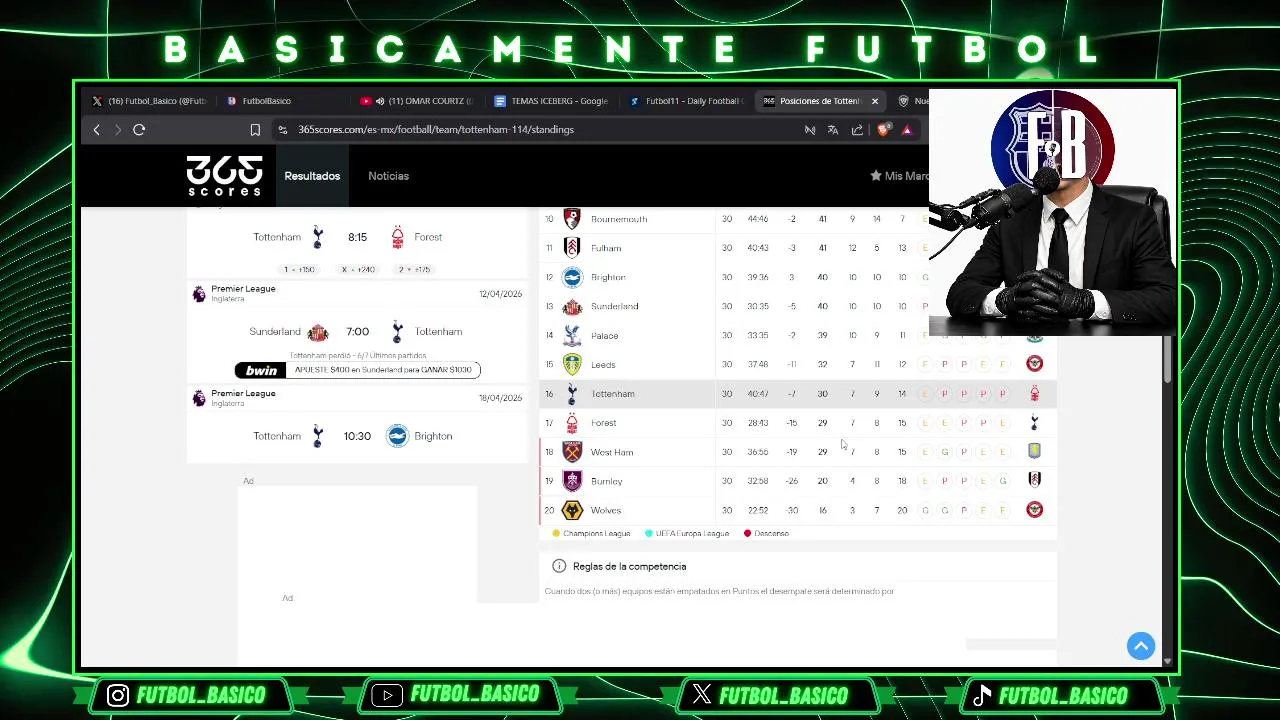Click the Tottenham name in standings row 16
Screen dimensions: 1280x720
(613, 394)
